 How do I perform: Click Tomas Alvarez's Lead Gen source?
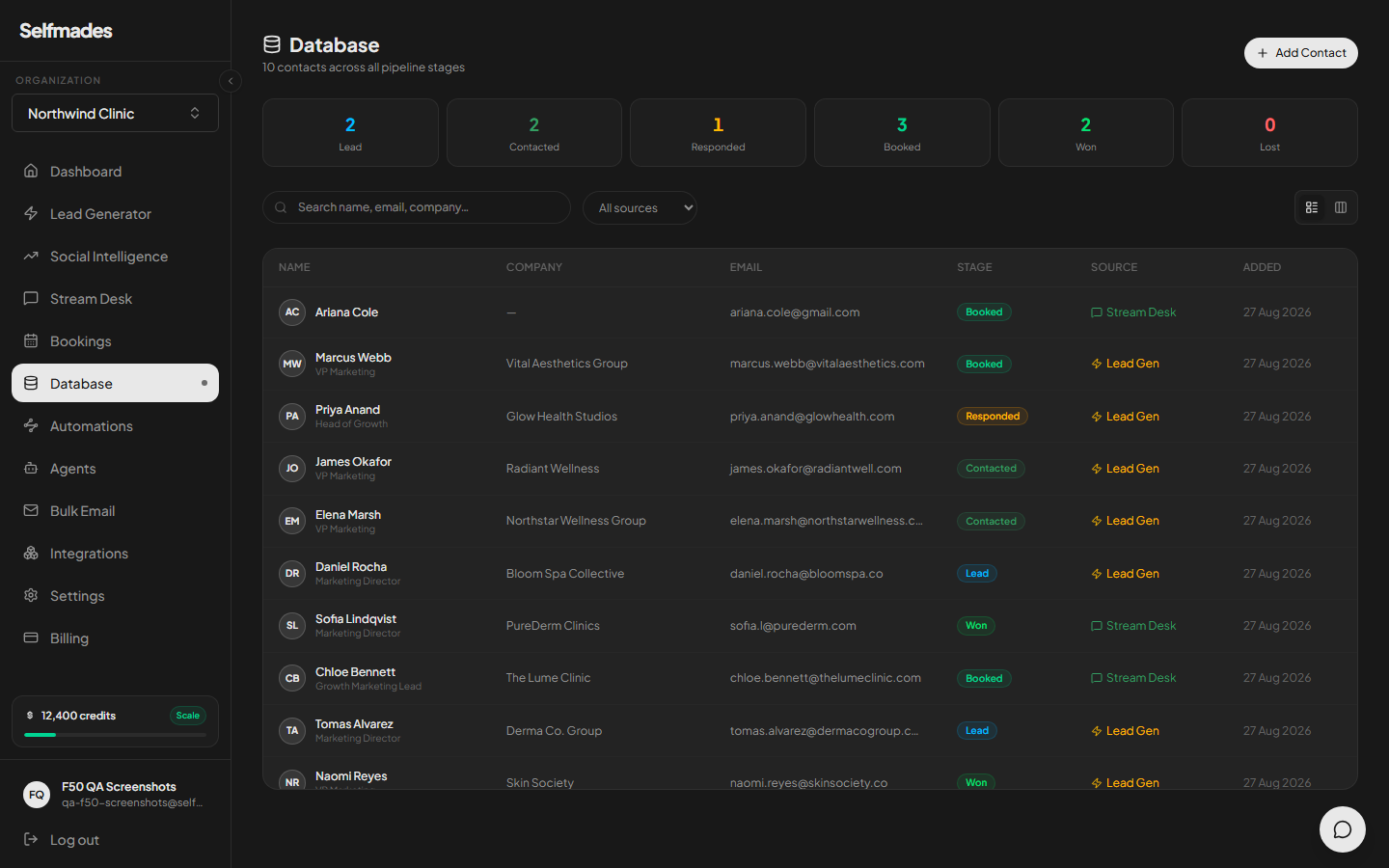[1125, 731]
